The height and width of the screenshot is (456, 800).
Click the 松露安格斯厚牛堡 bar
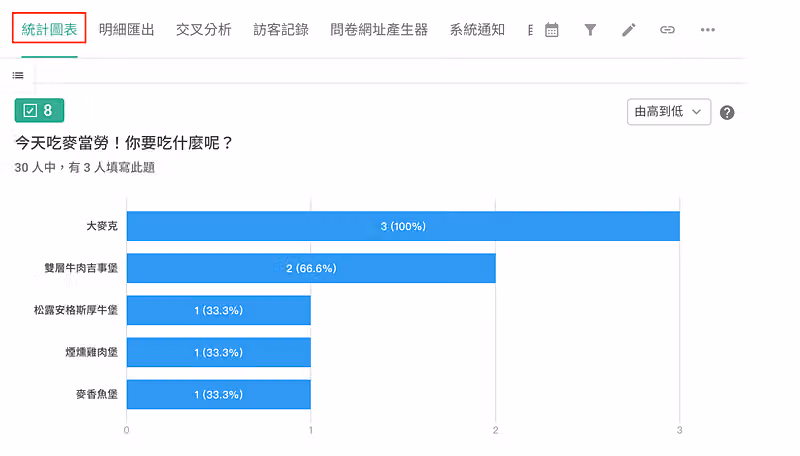219,310
